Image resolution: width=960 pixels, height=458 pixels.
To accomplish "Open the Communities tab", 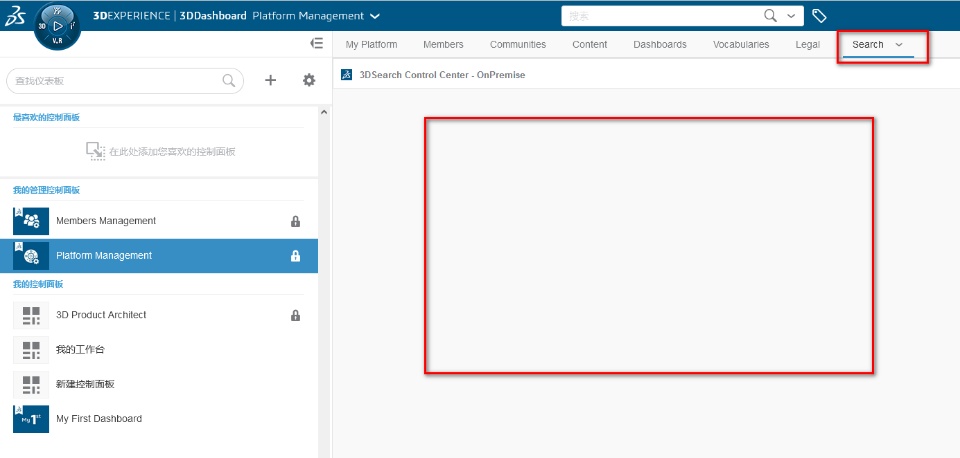I will [518, 45].
